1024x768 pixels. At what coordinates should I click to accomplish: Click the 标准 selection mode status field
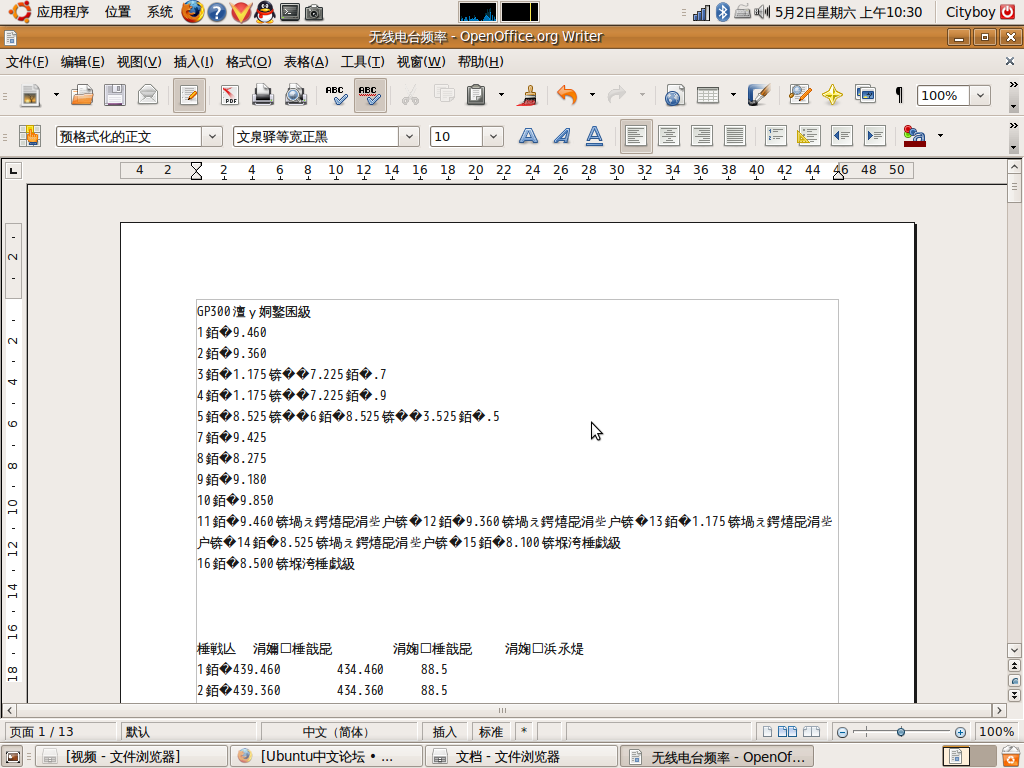(491, 731)
